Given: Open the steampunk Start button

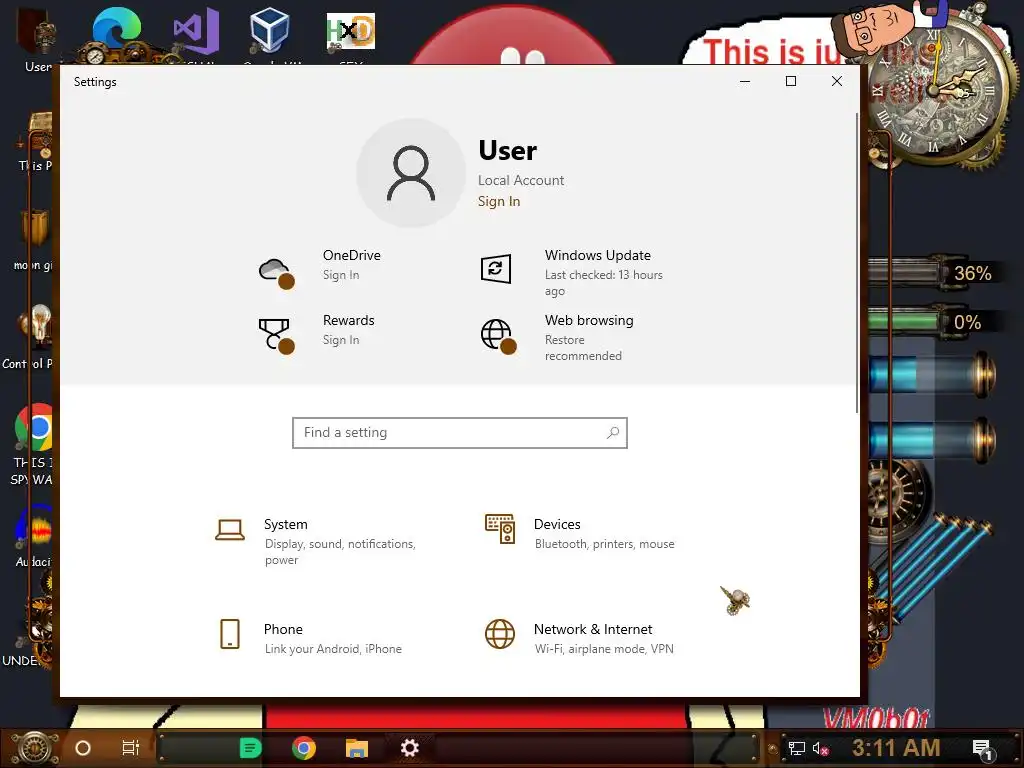Looking at the screenshot, I should pyautogui.click(x=35, y=747).
